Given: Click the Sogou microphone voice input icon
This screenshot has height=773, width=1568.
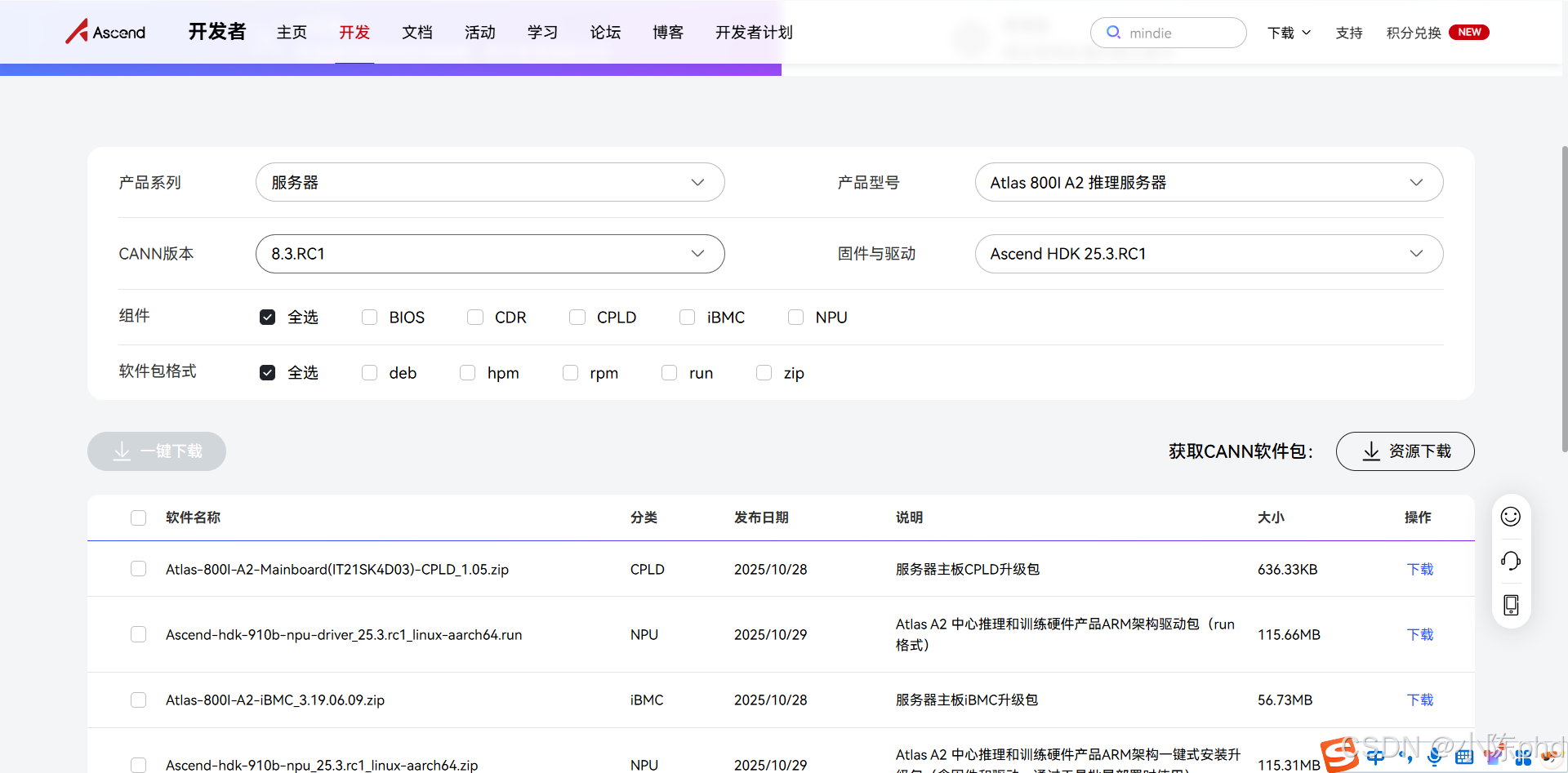Looking at the screenshot, I should click(1435, 757).
